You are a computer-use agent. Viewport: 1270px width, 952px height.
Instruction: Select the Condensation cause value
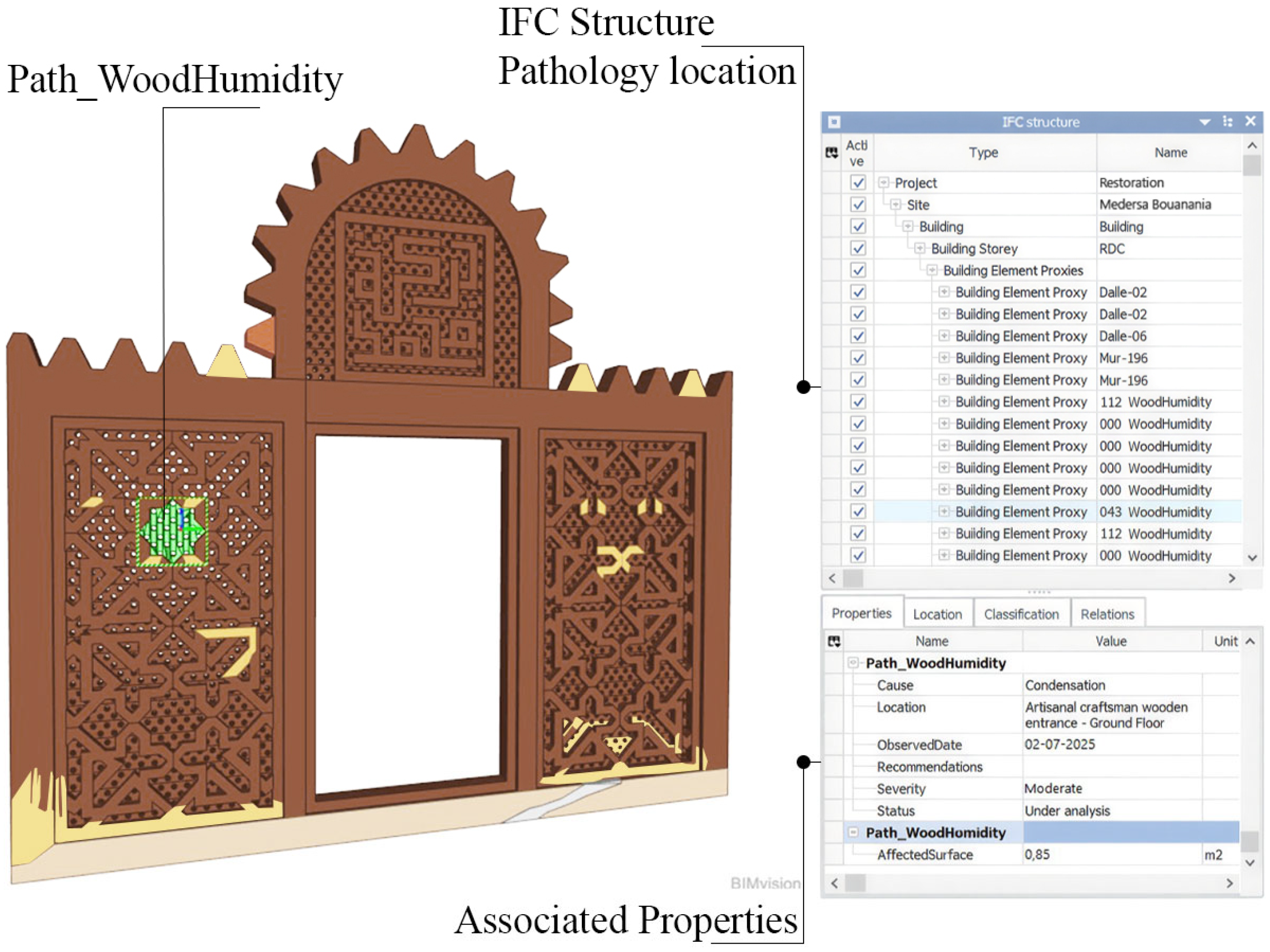(1065, 685)
